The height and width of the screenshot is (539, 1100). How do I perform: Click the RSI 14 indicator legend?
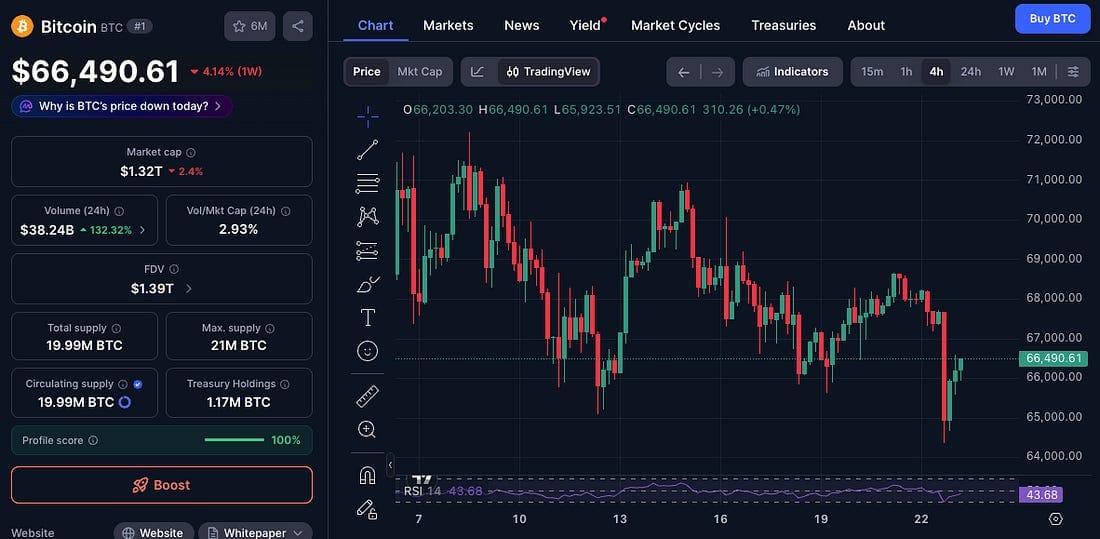pyautogui.click(x=422, y=491)
